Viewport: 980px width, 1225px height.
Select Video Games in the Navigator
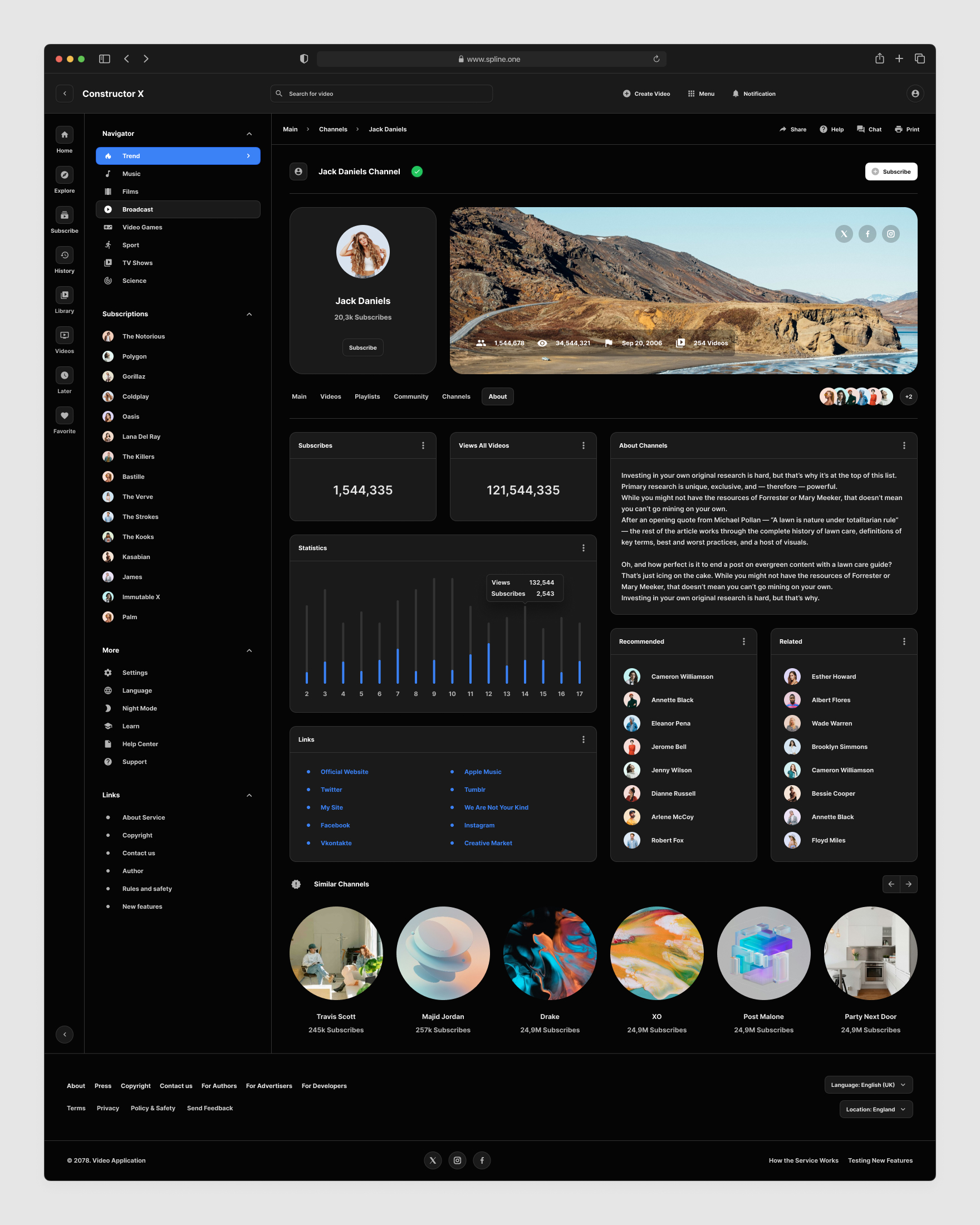pyautogui.click(x=178, y=227)
